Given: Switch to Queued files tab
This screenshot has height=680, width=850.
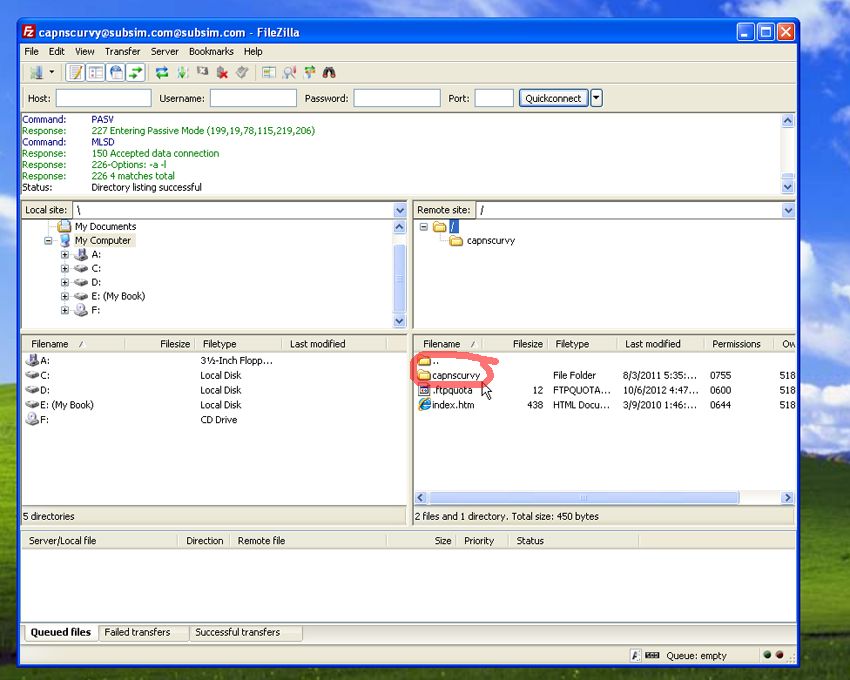Looking at the screenshot, I should coord(61,632).
